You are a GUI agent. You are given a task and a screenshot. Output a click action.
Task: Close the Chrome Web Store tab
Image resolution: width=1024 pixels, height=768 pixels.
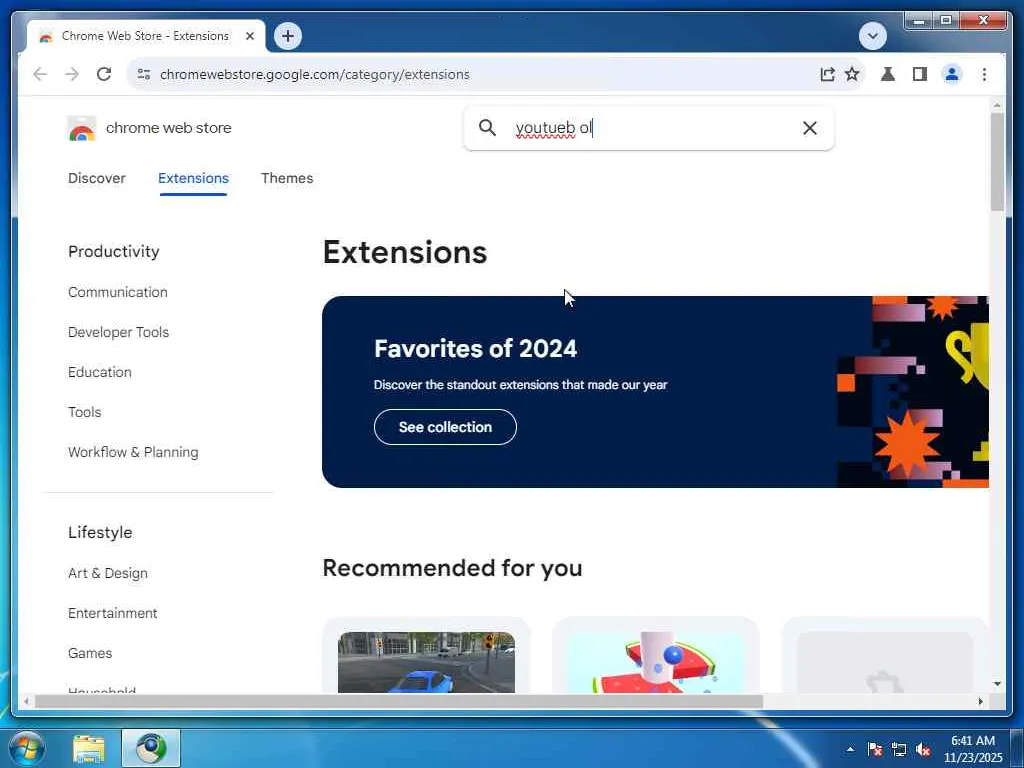tap(249, 36)
